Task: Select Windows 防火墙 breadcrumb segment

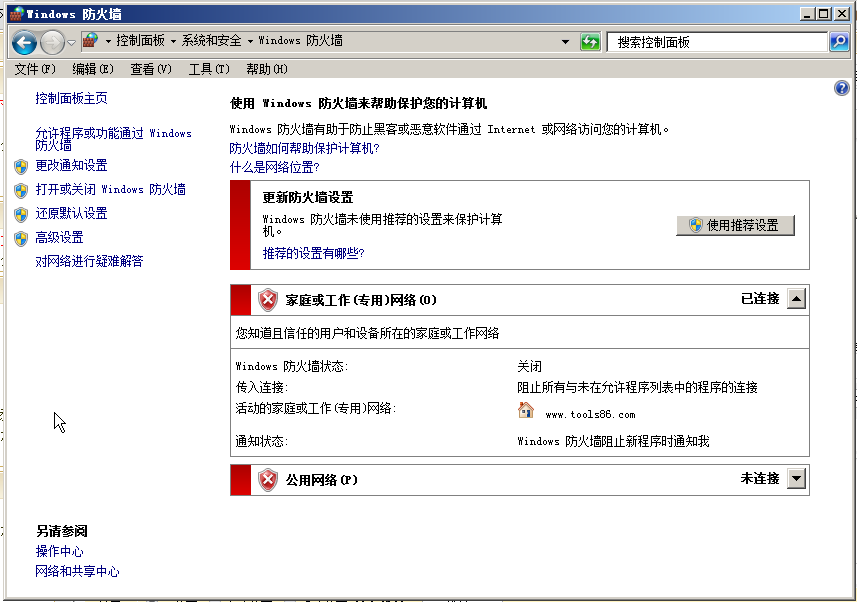Action: 300,40
